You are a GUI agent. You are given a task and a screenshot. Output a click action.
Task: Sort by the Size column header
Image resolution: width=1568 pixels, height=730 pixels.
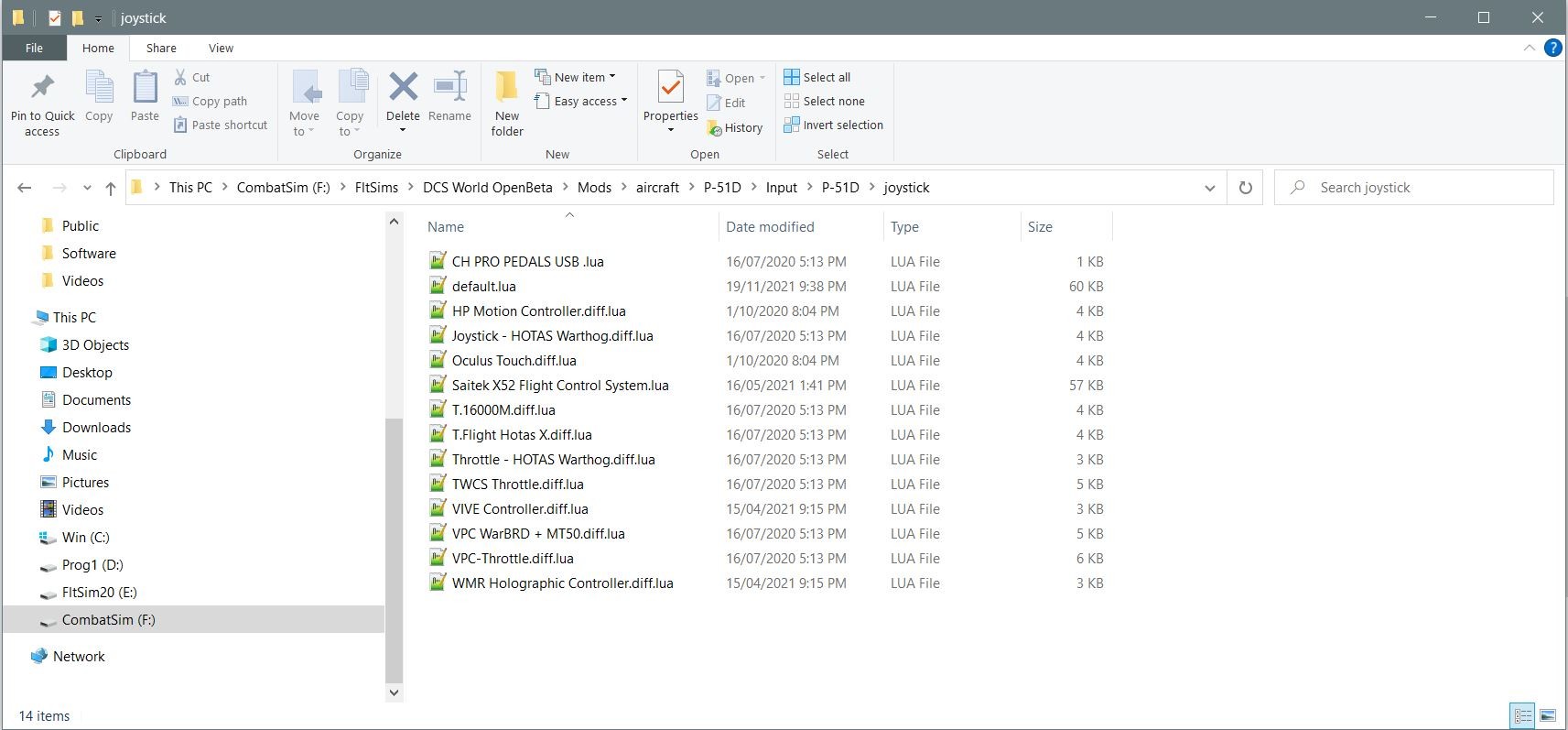pyautogui.click(x=1040, y=227)
